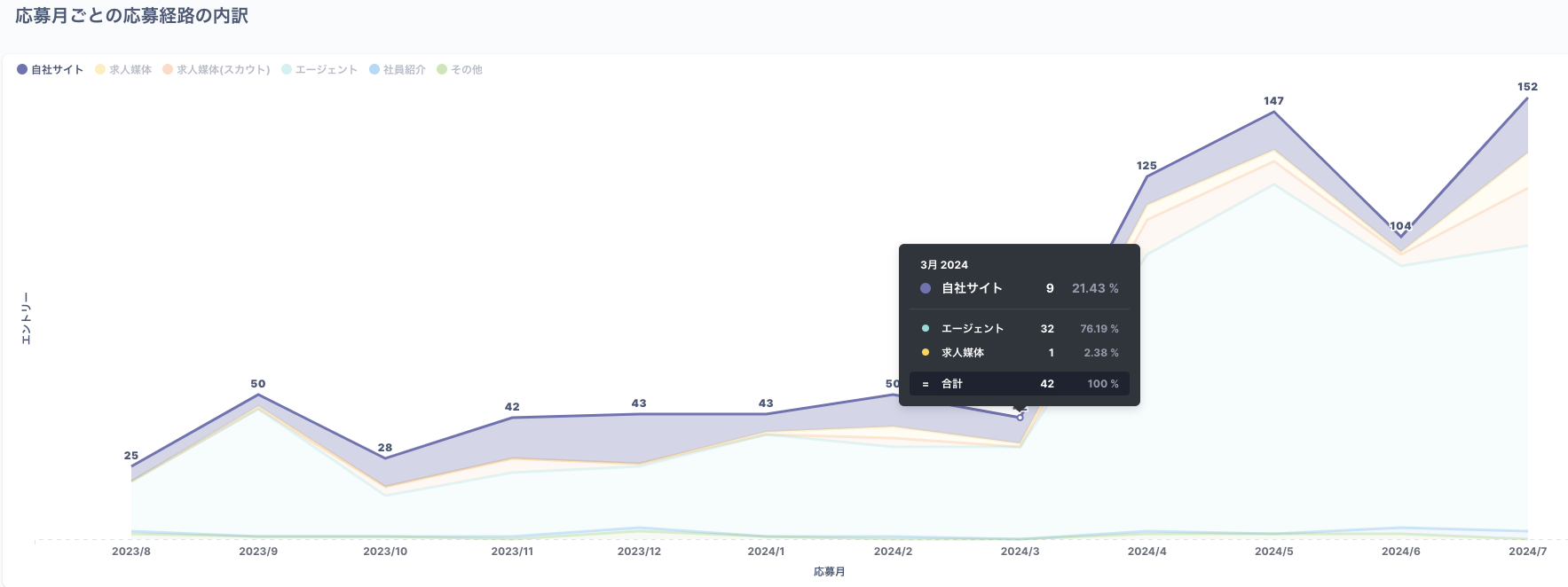Click the エージェント row in tooltip
Viewport: 1568px width, 587px height.
point(1019,329)
